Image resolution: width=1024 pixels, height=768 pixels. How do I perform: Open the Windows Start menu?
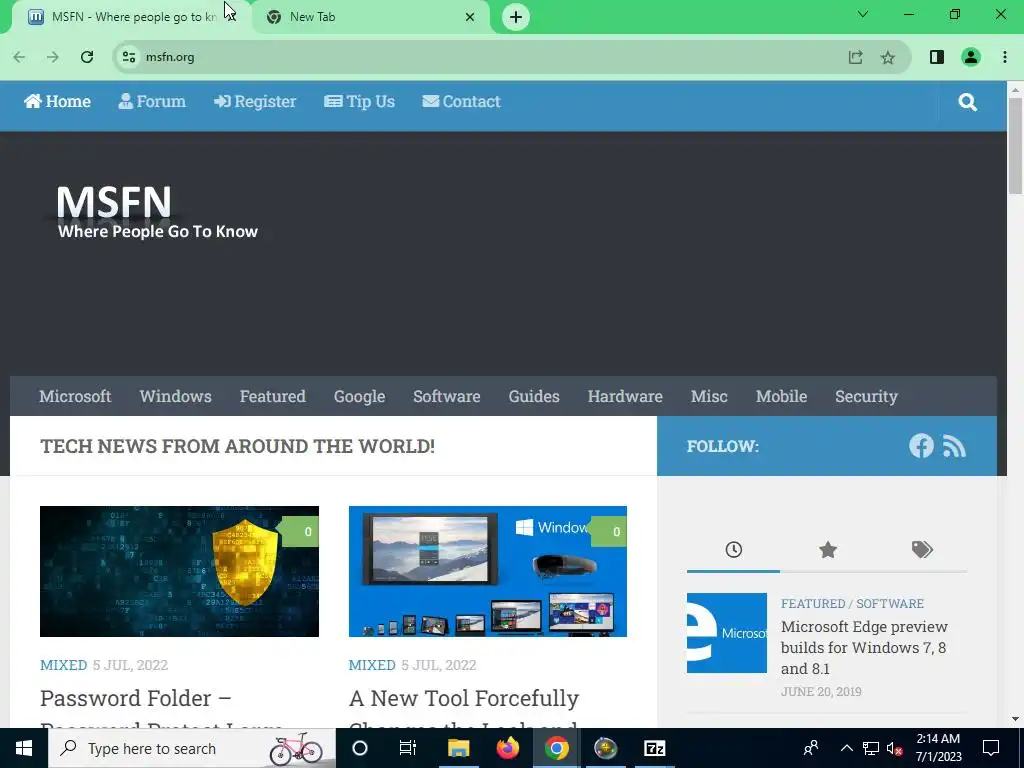(24, 748)
